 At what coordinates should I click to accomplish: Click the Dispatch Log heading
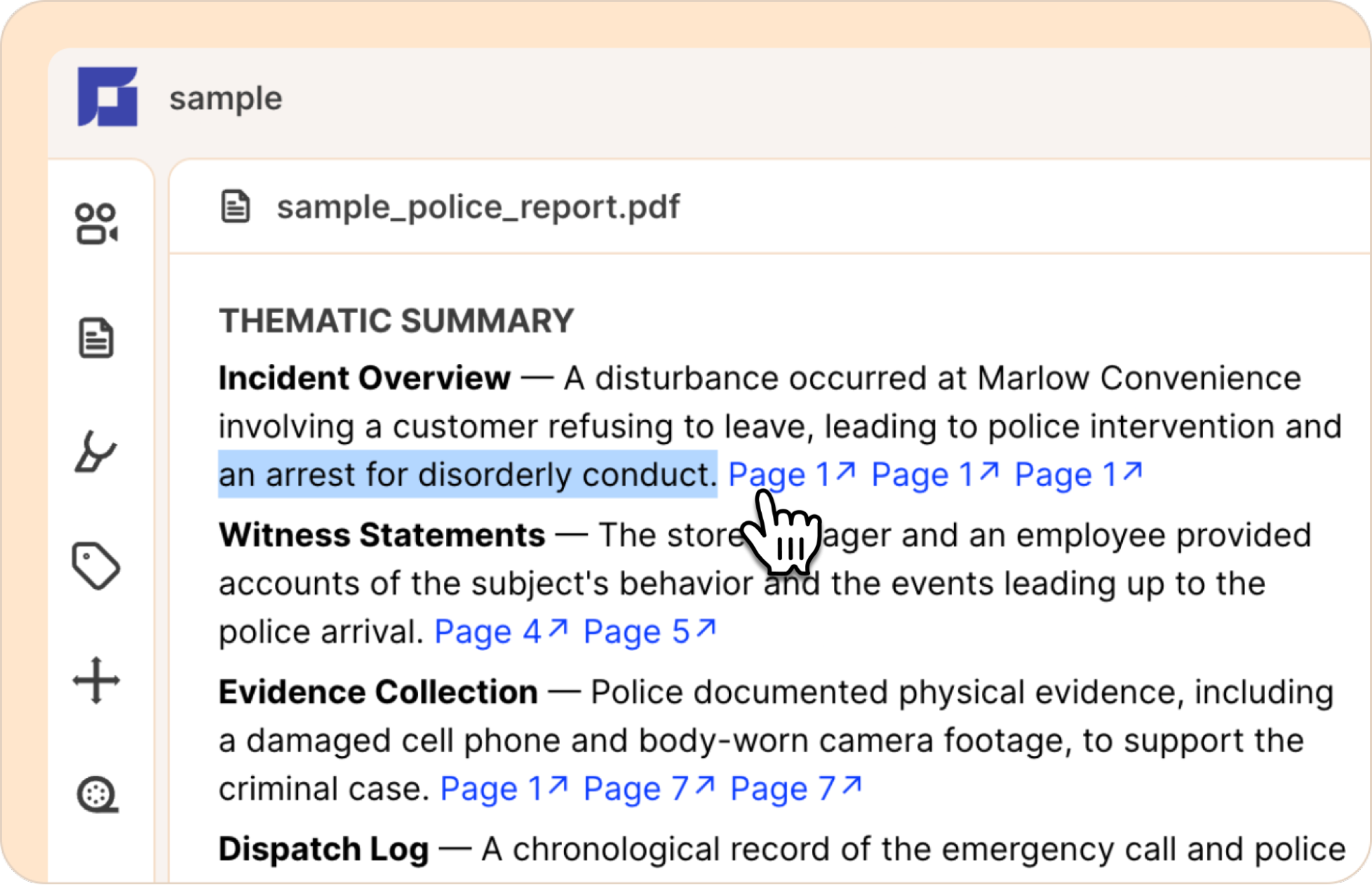tap(324, 849)
